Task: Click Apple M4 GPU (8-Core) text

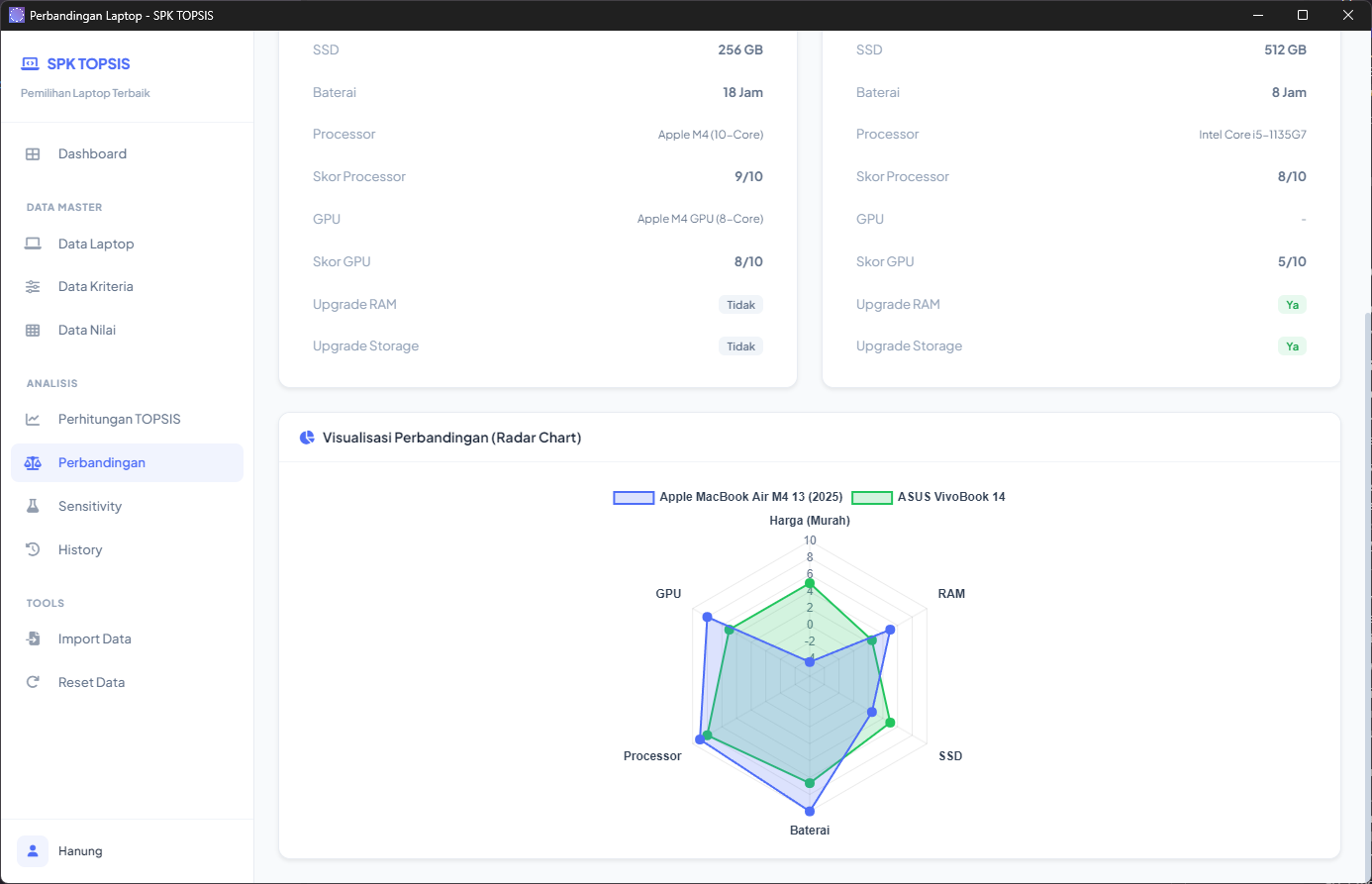Action: 700,219
